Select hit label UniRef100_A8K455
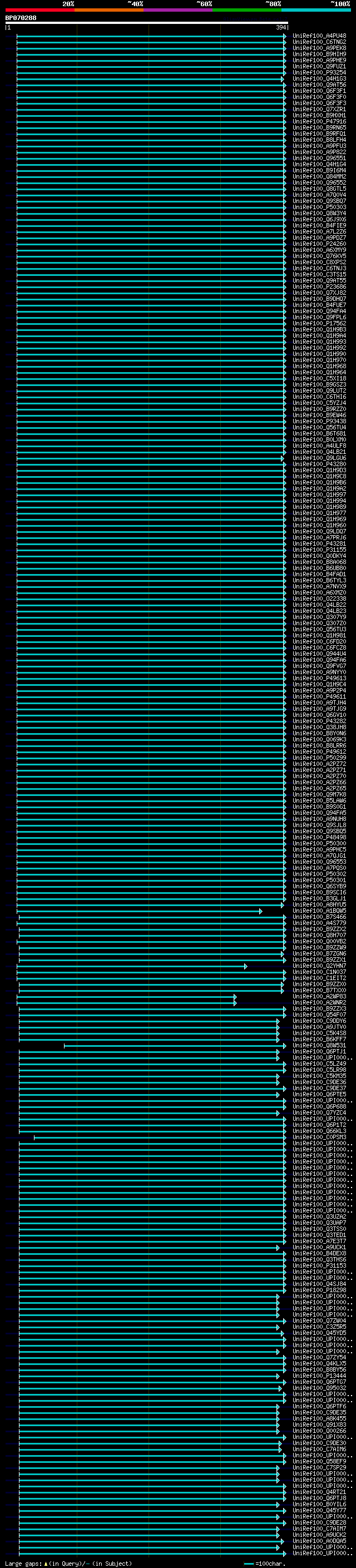Screen dimensions: 356x1568 point(319,1419)
